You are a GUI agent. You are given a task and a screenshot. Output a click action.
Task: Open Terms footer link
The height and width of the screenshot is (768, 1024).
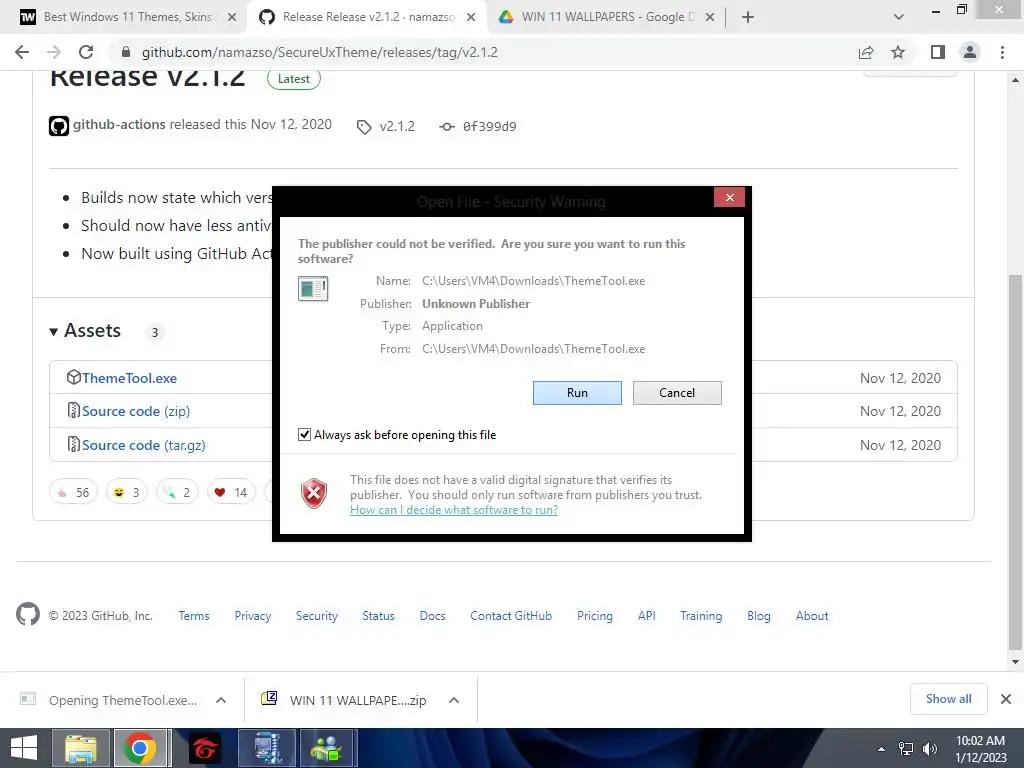[194, 616]
